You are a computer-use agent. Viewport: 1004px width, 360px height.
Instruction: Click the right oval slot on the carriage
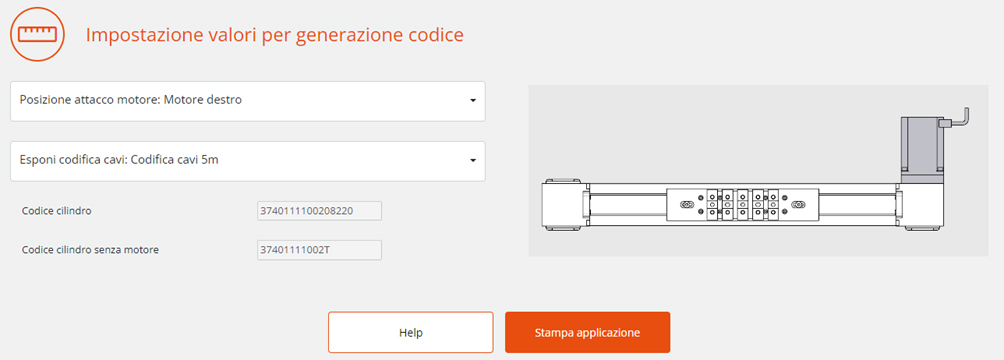[798, 205]
